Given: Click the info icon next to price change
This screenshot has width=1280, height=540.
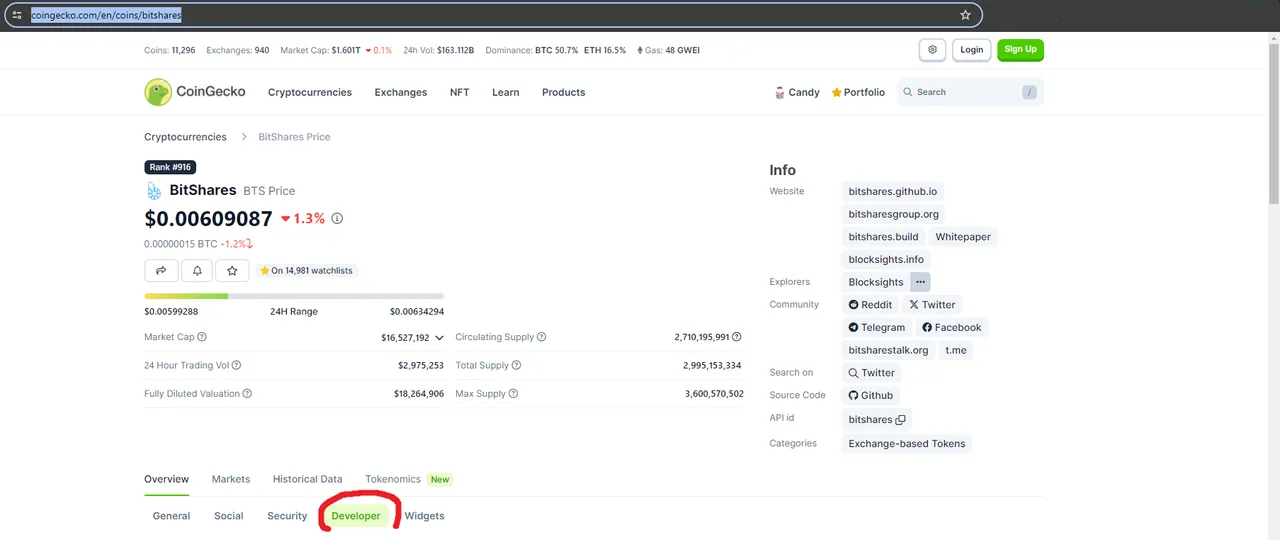Looking at the screenshot, I should pos(337,218).
